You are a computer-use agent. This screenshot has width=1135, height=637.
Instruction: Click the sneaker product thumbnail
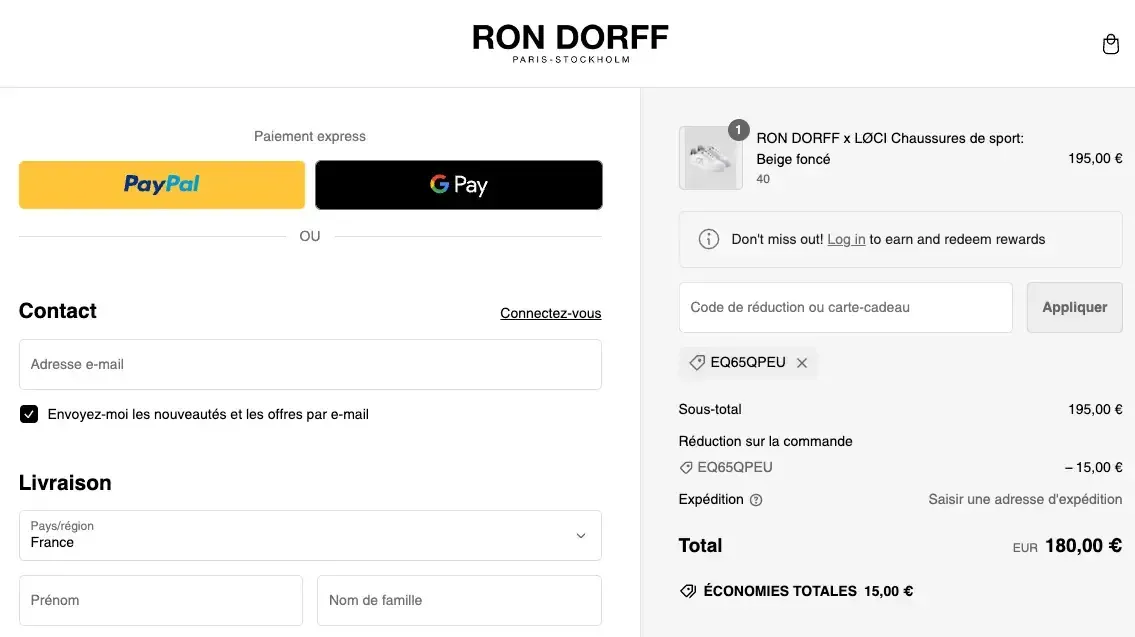point(710,158)
